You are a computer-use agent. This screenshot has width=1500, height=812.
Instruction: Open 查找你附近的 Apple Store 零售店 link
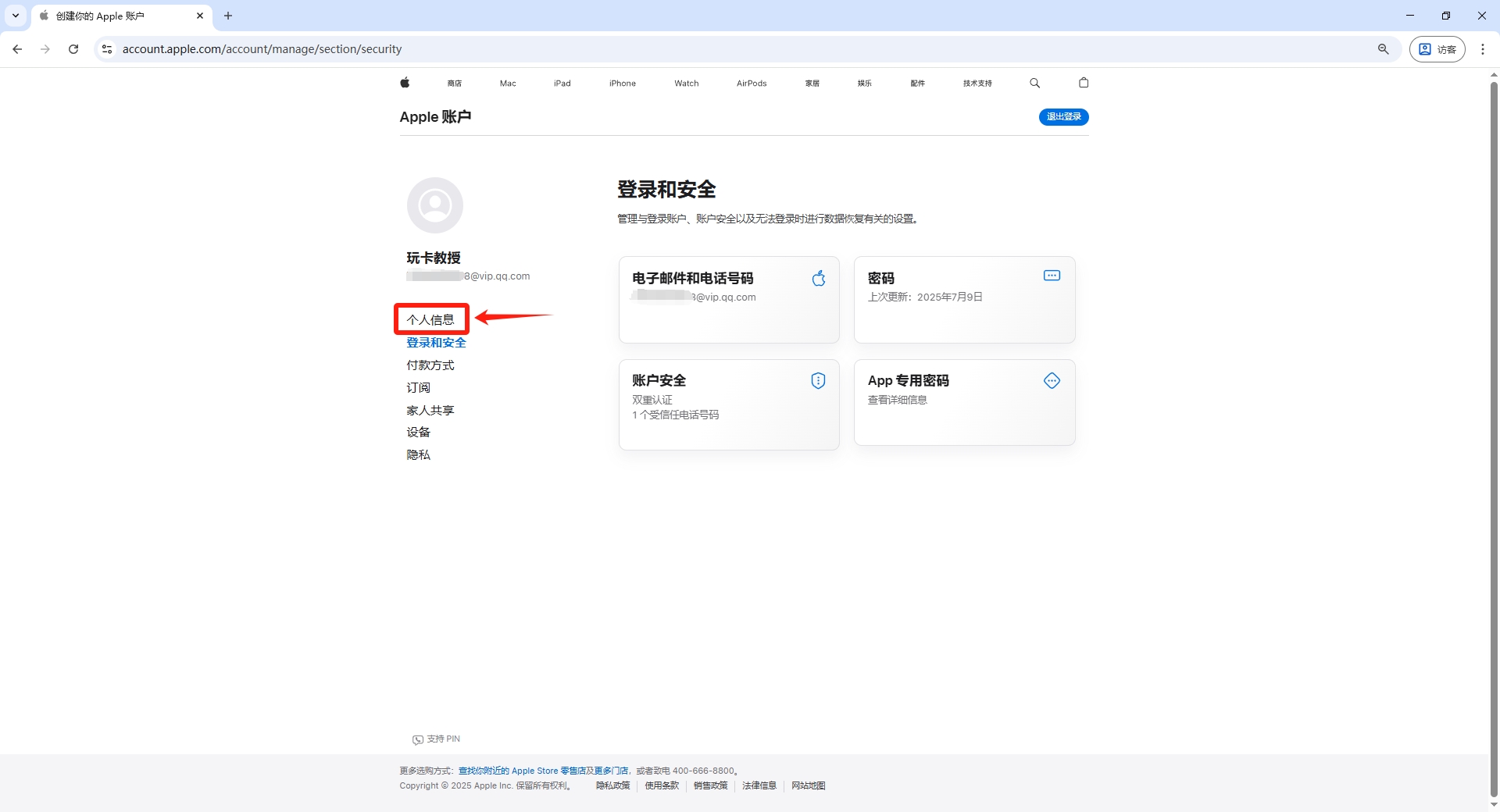[522, 771]
